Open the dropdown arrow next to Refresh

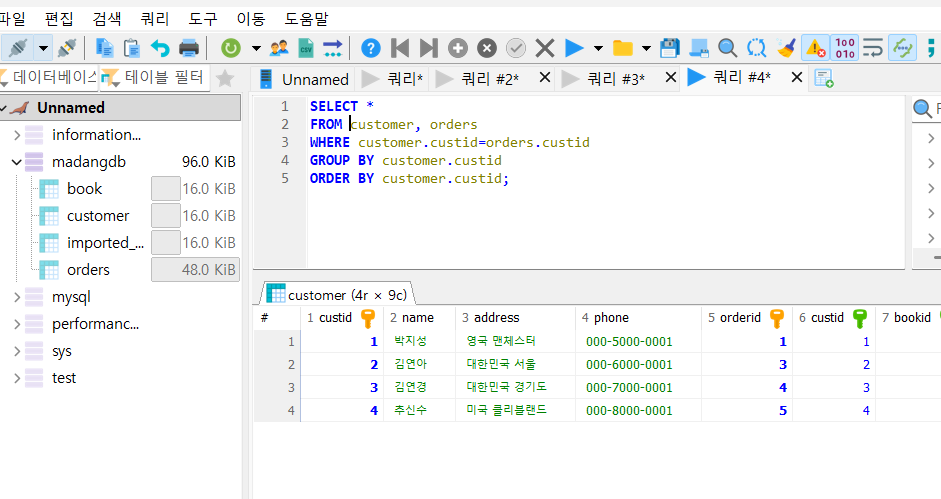point(256,48)
